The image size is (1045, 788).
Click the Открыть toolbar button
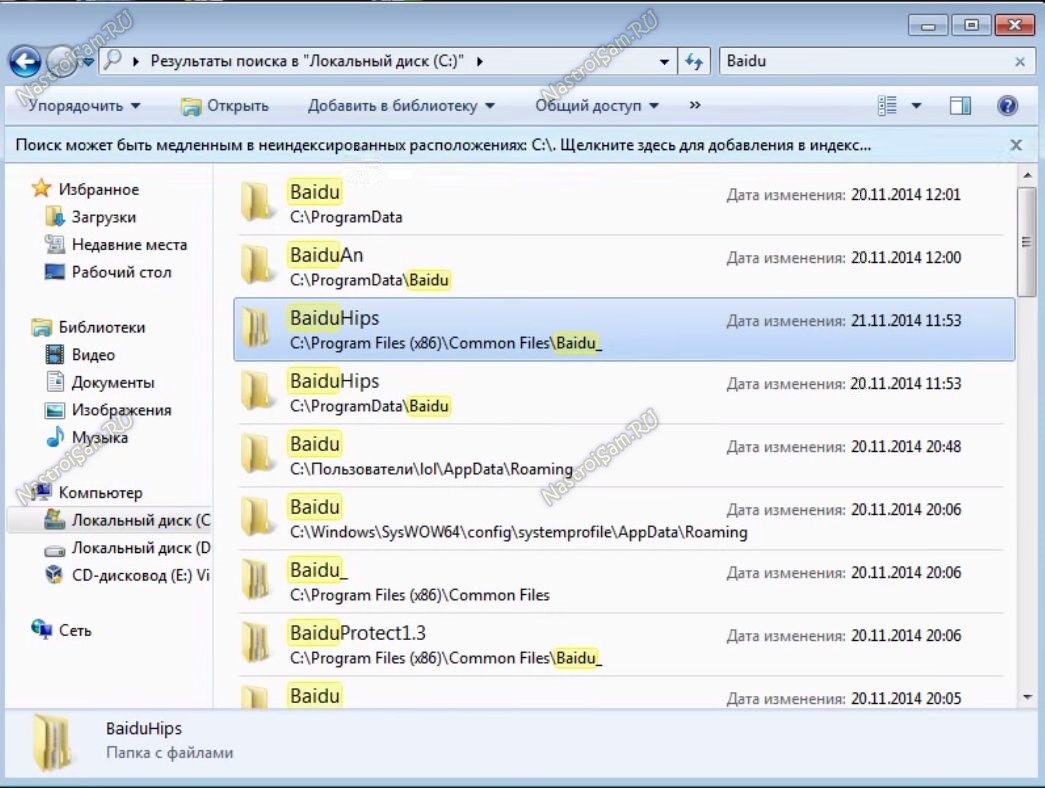225,105
